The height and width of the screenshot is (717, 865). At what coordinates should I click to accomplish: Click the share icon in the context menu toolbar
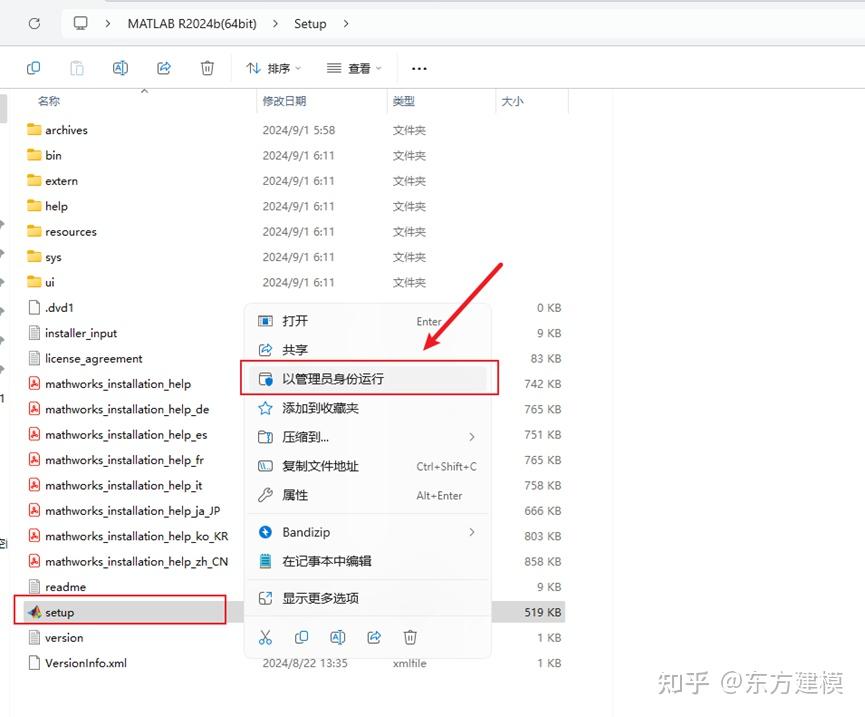click(372, 637)
